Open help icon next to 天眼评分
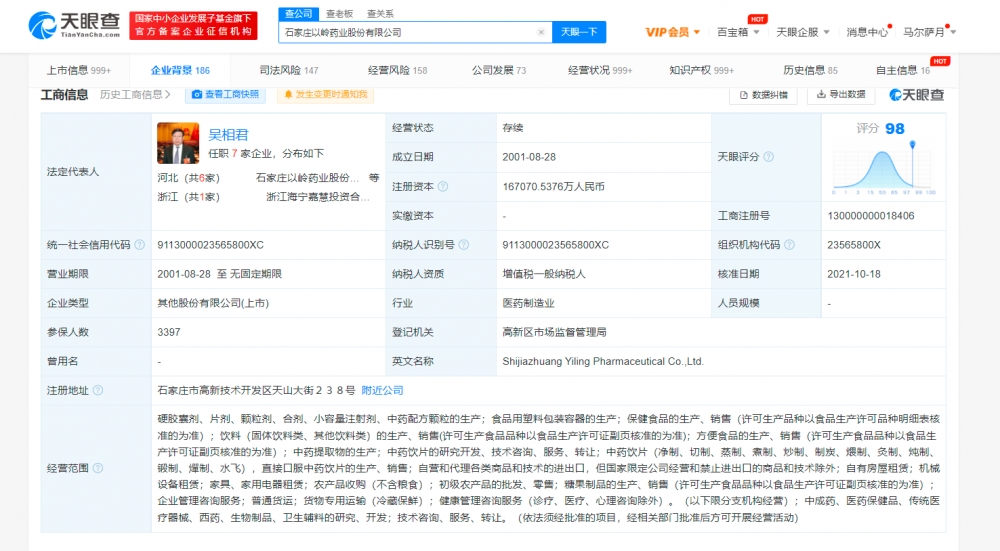 click(768, 157)
